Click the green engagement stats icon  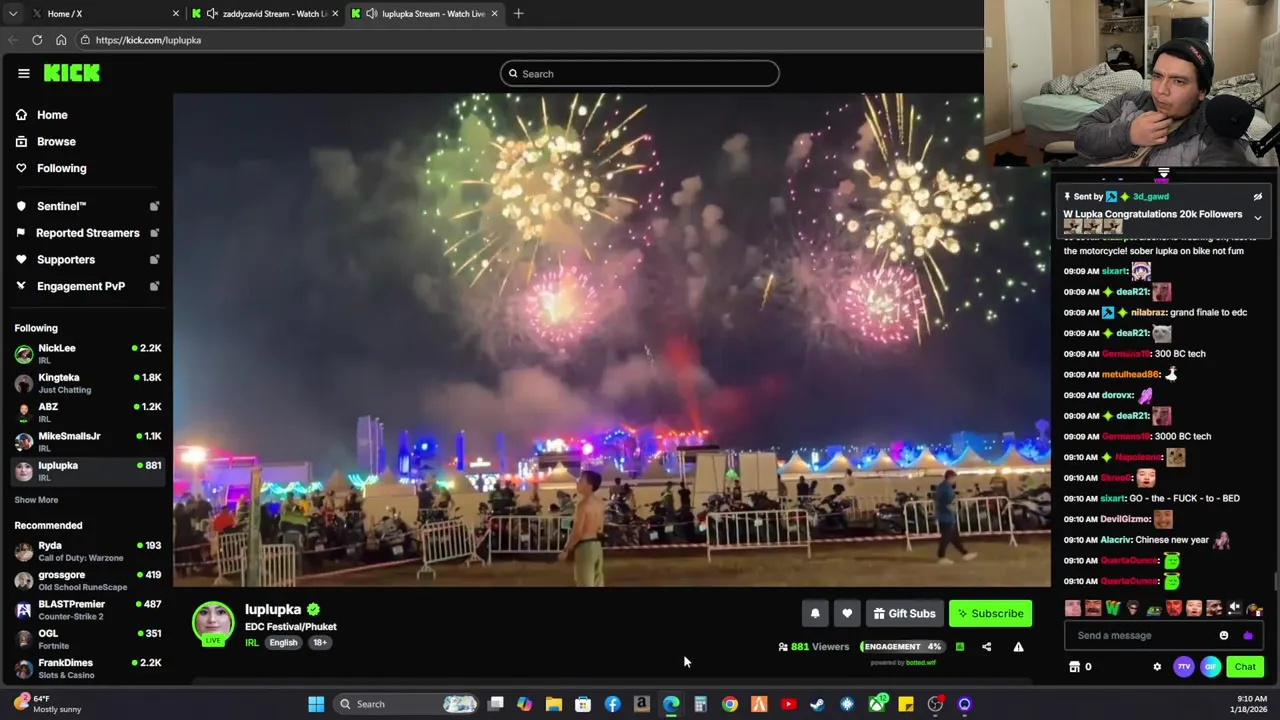pos(959,647)
